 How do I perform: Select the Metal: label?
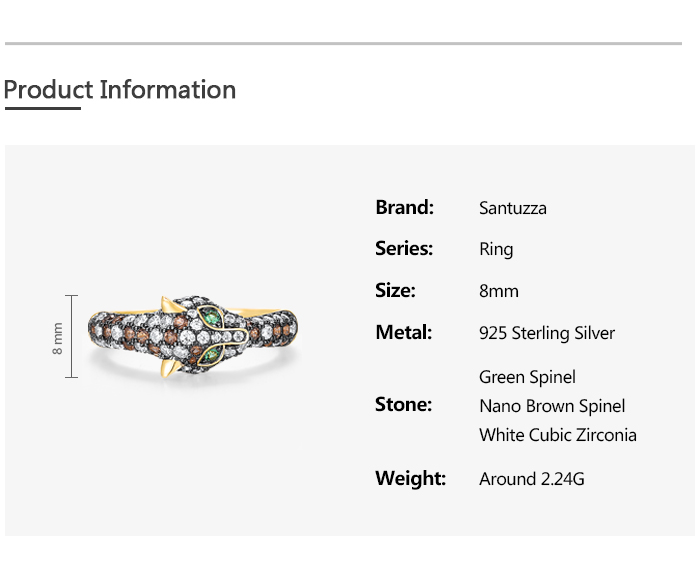click(x=403, y=332)
